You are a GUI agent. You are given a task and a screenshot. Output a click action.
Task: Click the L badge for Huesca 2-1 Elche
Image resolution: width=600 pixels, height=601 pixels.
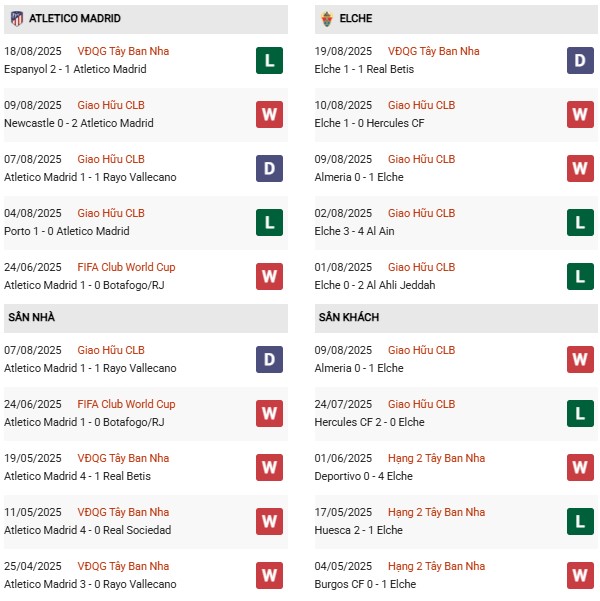pos(580,521)
